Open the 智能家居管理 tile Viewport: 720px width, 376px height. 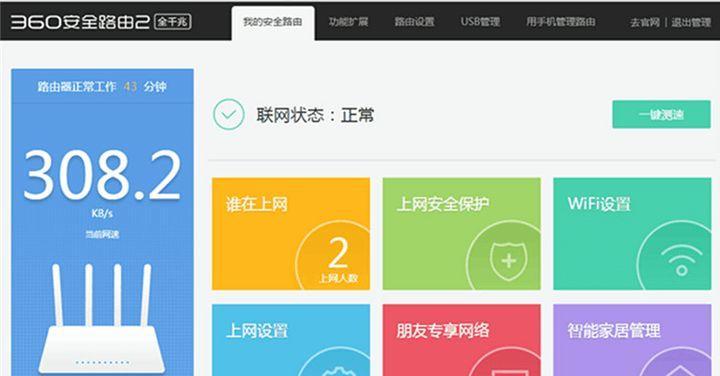point(632,340)
